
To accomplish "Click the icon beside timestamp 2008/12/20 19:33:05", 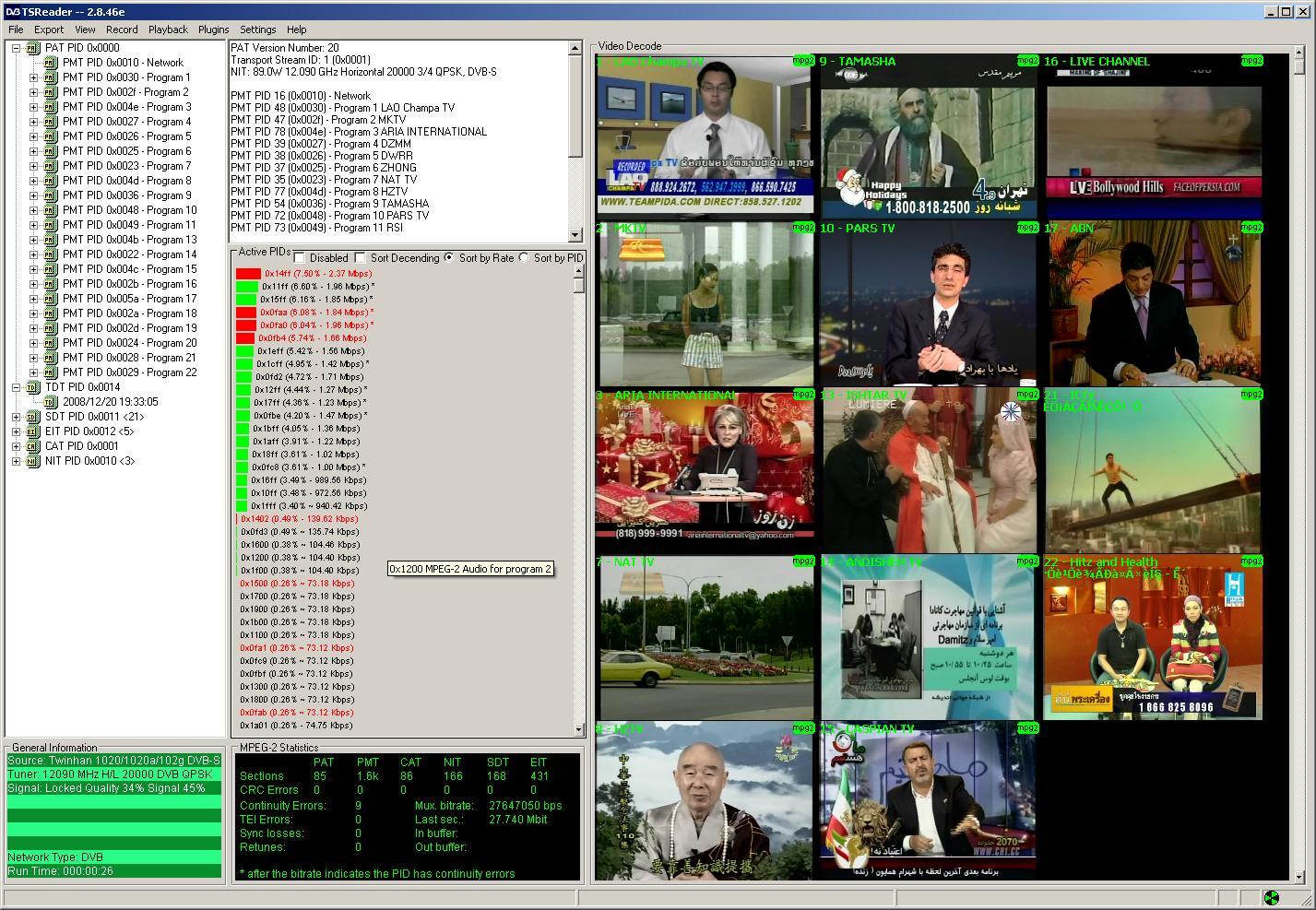I will tap(51, 402).
